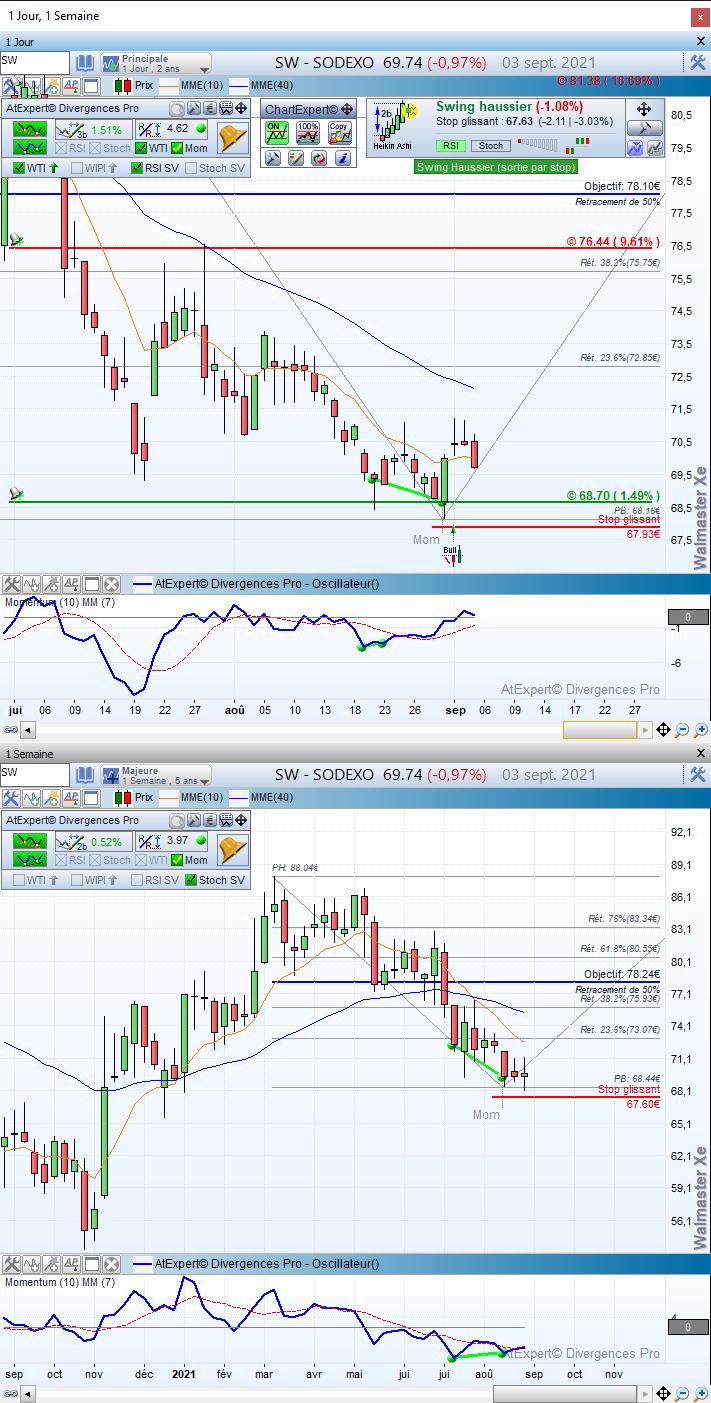Image resolution: width=711 pixels, height=1403 pixels.
Task: Open the Principale 1 Jour 2 ans dropdown
Action: (156, 62)
